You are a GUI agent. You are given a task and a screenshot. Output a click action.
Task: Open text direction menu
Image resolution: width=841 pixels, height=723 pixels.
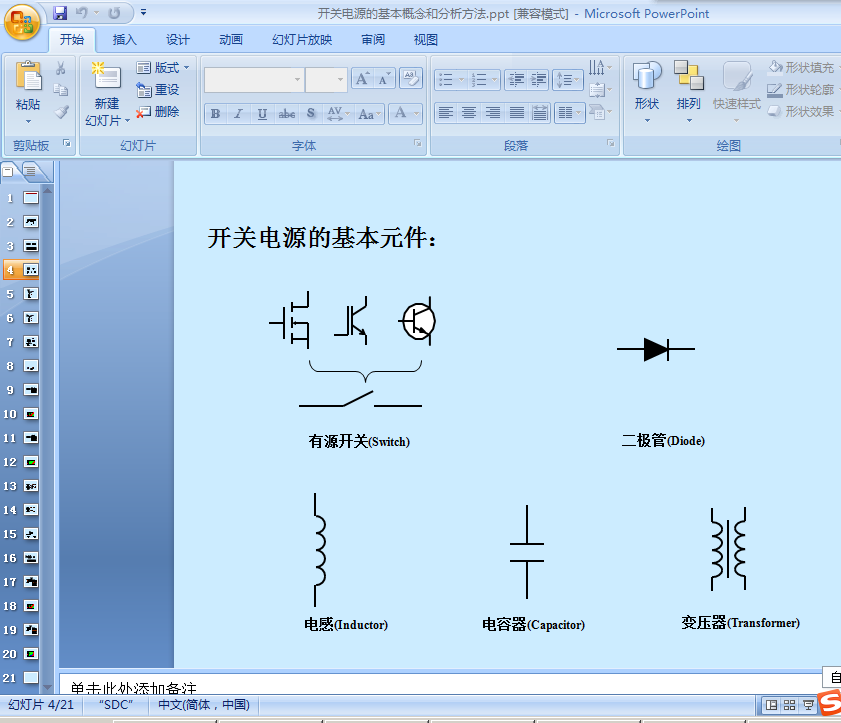click(600, 67)
